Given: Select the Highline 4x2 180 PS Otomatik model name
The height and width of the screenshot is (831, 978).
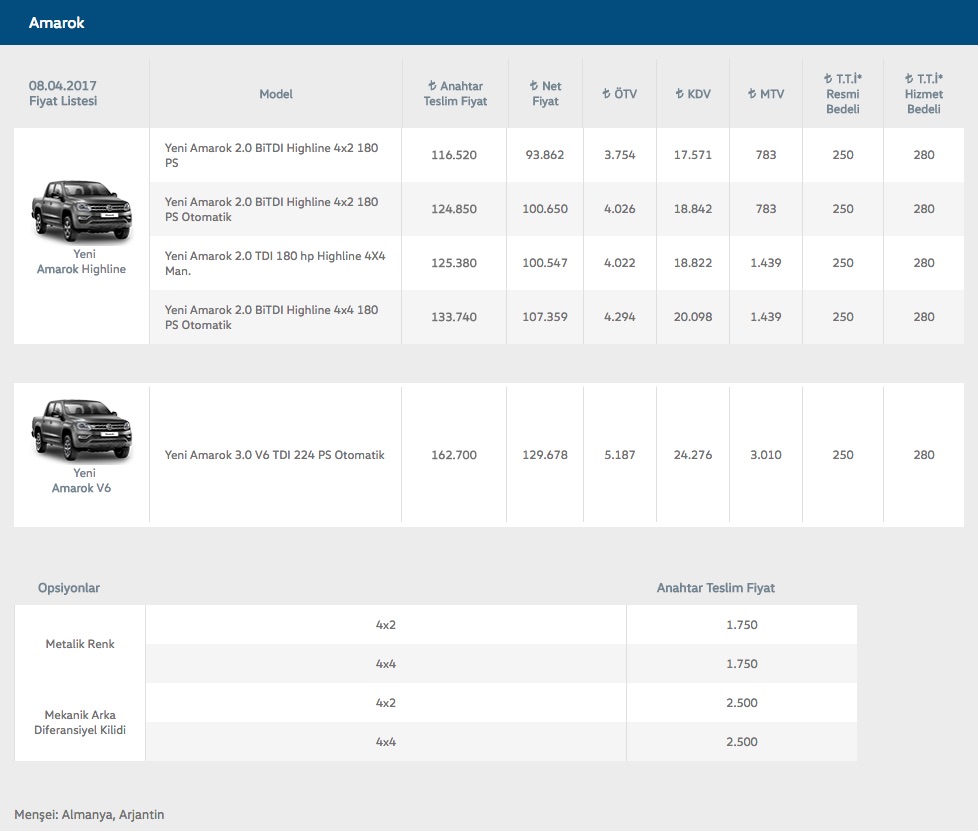Looking at the screenshot, I should point(271,209).
